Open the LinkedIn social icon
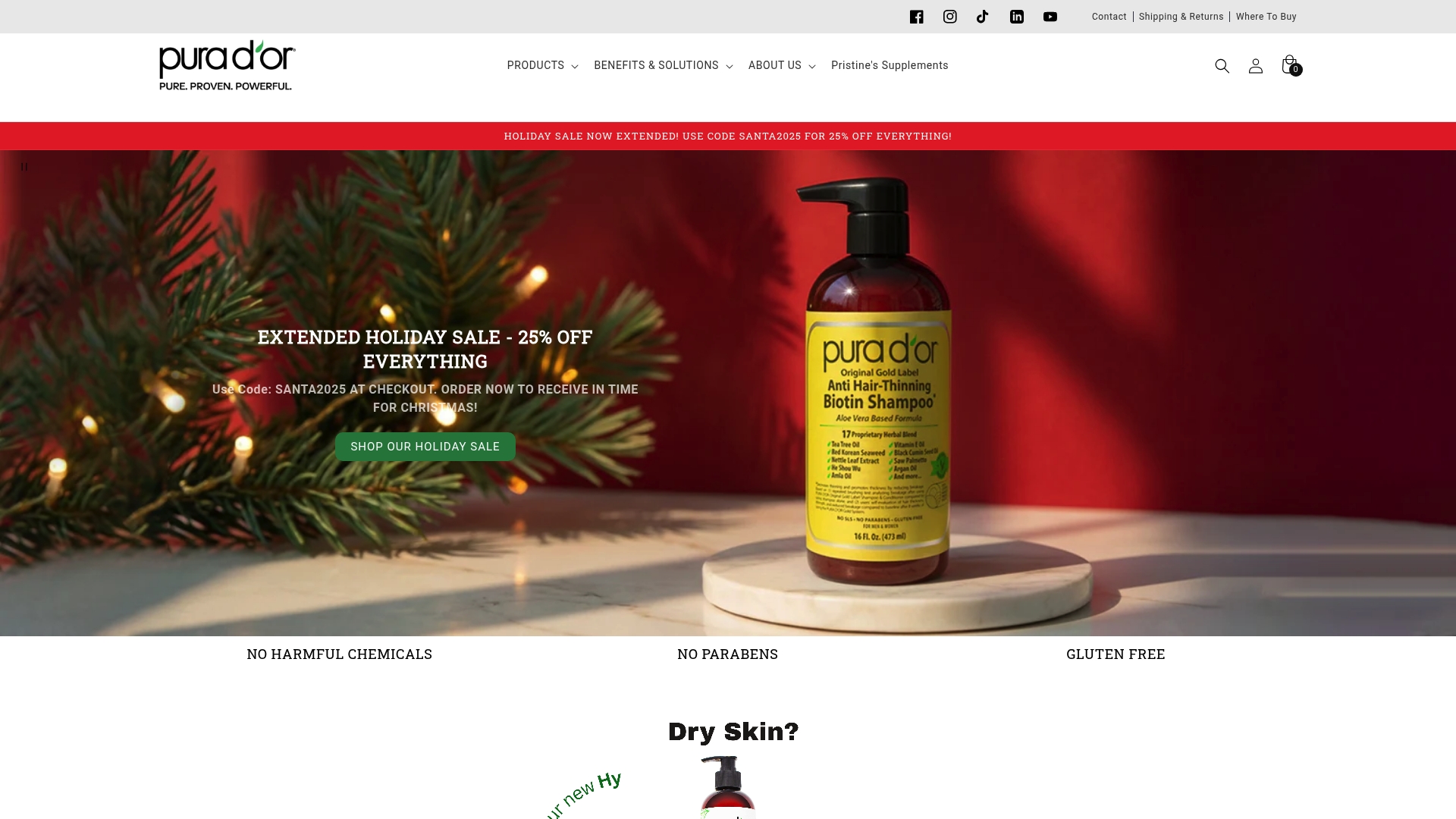 click(1016, 17)
